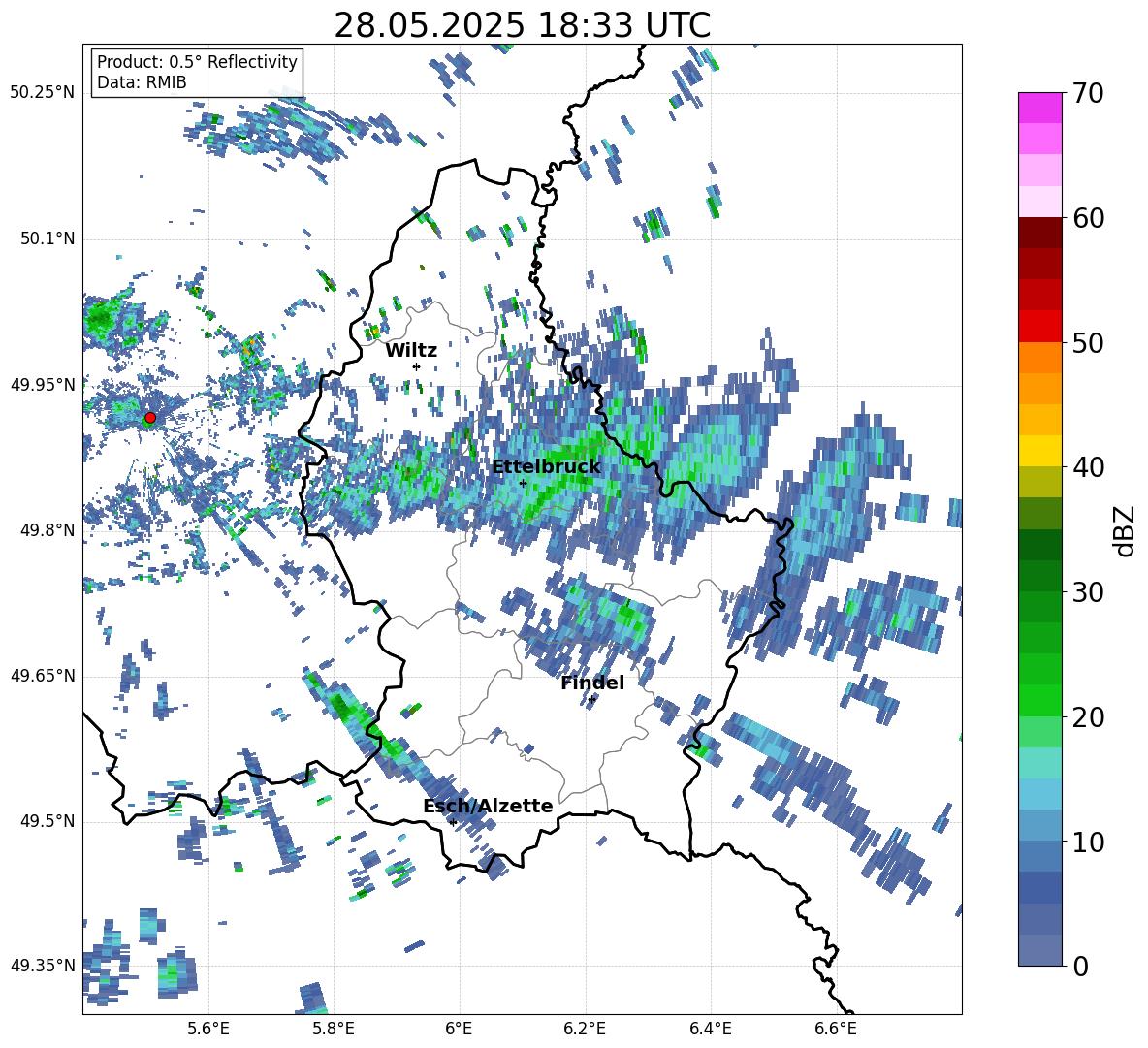This screenshot has width=1148, height=1048.
Task: Click the dBZ colorbar axis label
Action: pyautogui.click(x=1126, y=530)
